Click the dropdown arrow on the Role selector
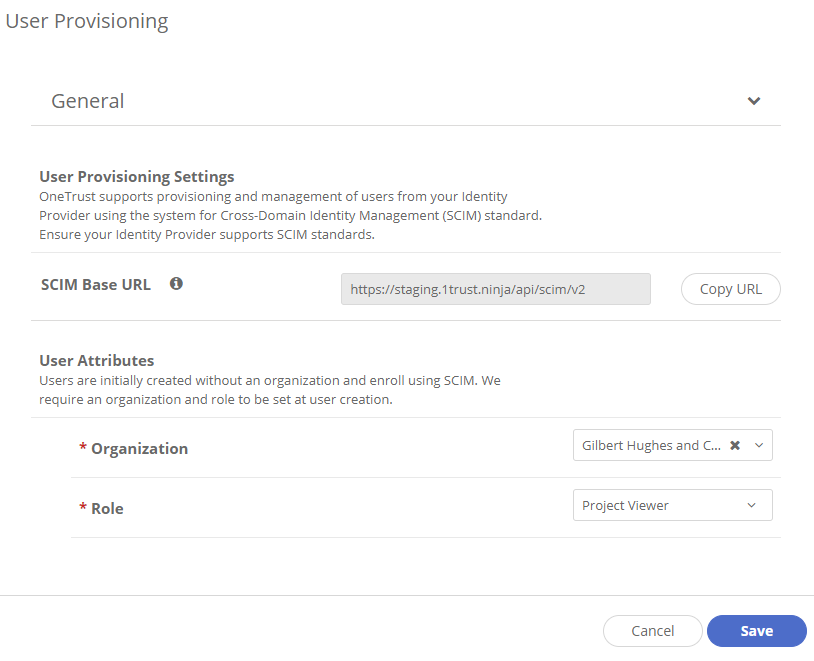This screenshot has height=661, width=814. pos(752,505)
